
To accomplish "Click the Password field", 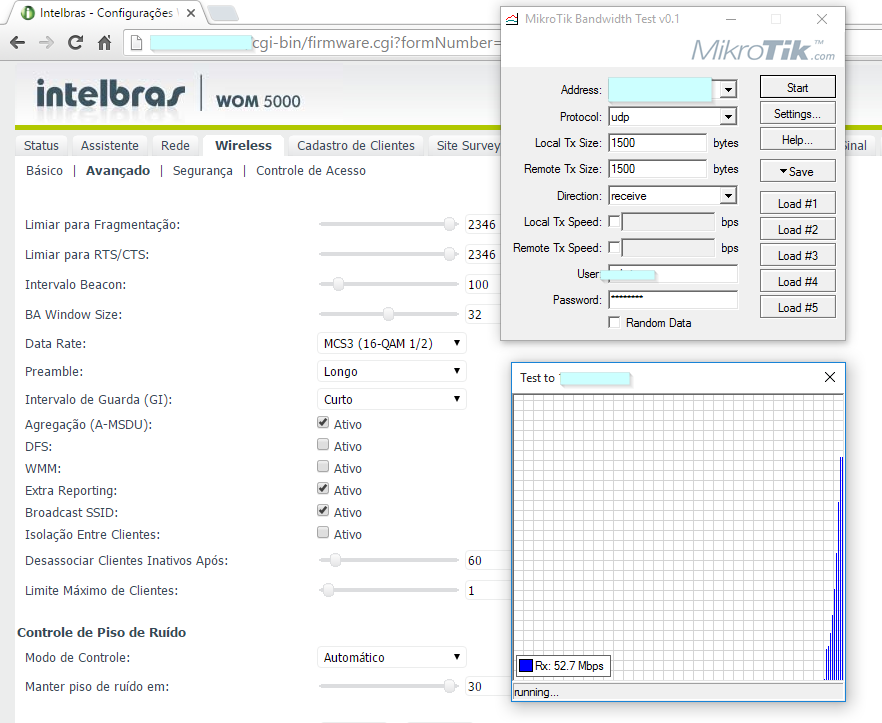I will coord(673,299).
